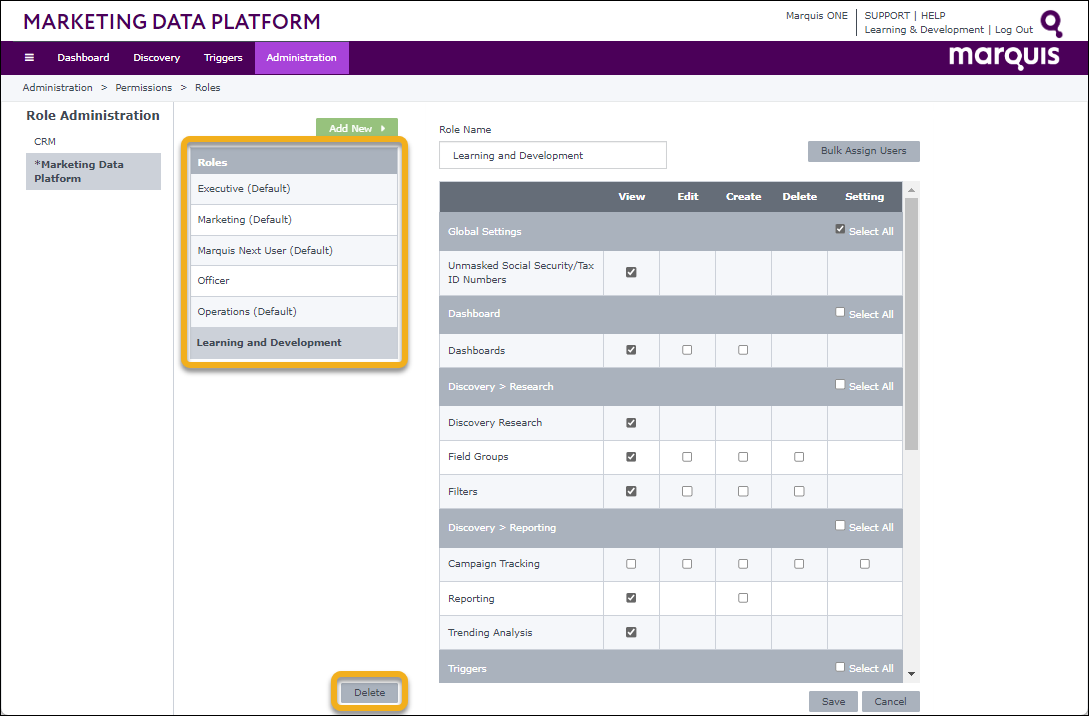Click the search magnifier icon
This screenshot has height=716, width=1089.
(x=1051, y=24)
